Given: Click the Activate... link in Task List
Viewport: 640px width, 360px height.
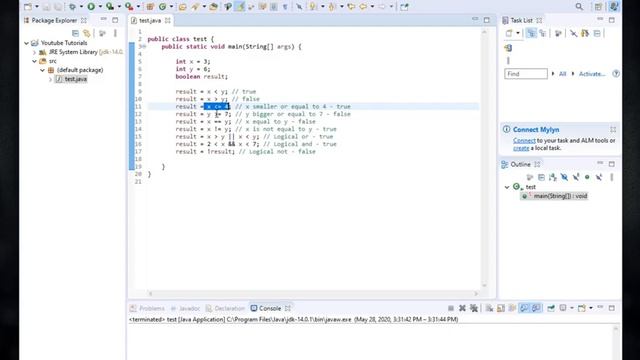Looking at the screenshot, I should [592, 74].
